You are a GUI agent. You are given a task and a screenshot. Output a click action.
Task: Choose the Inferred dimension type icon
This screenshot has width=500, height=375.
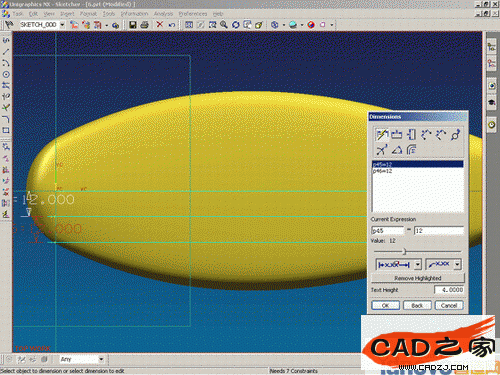(382, 134)
